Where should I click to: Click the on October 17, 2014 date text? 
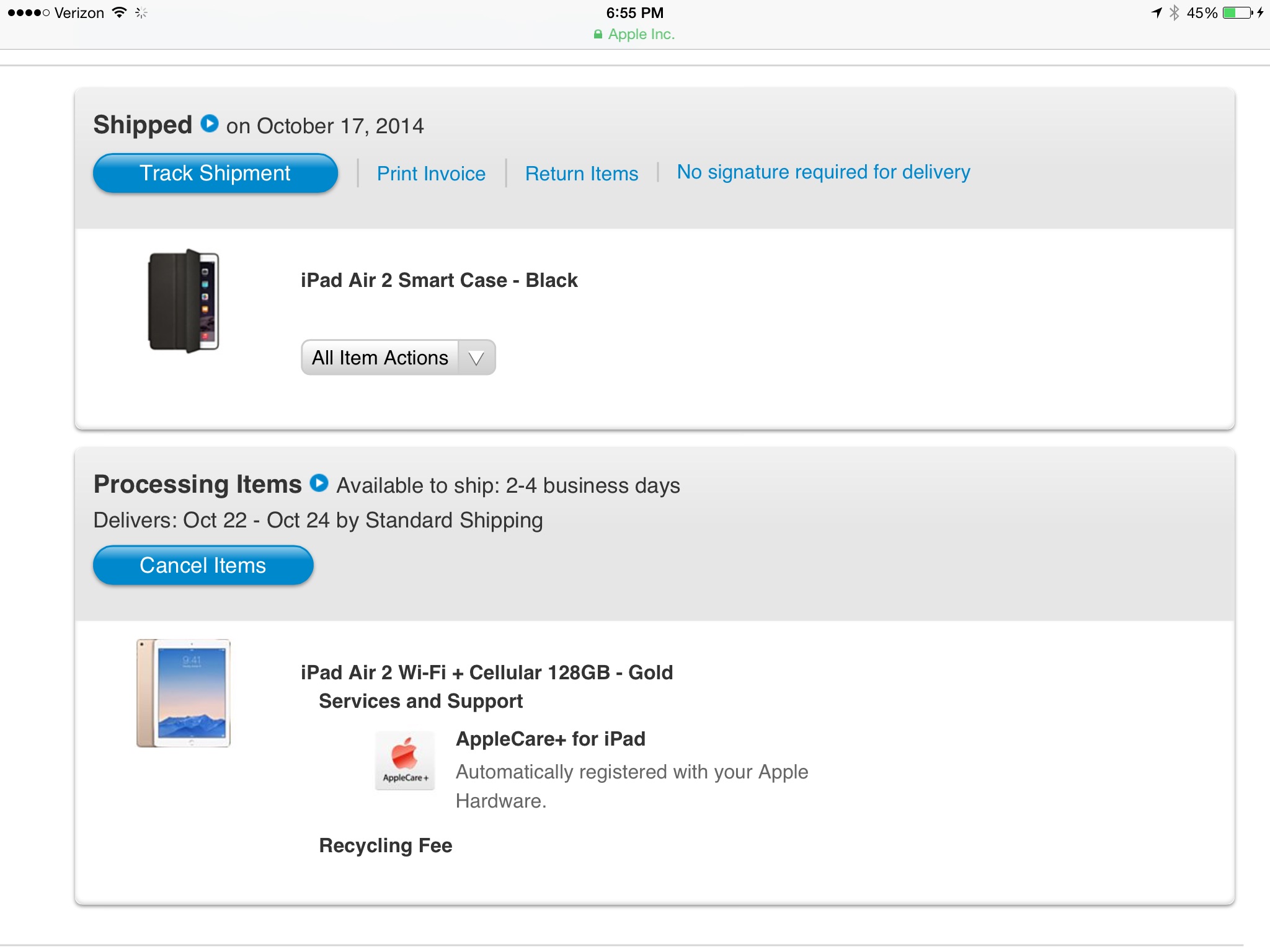[325, 126]
